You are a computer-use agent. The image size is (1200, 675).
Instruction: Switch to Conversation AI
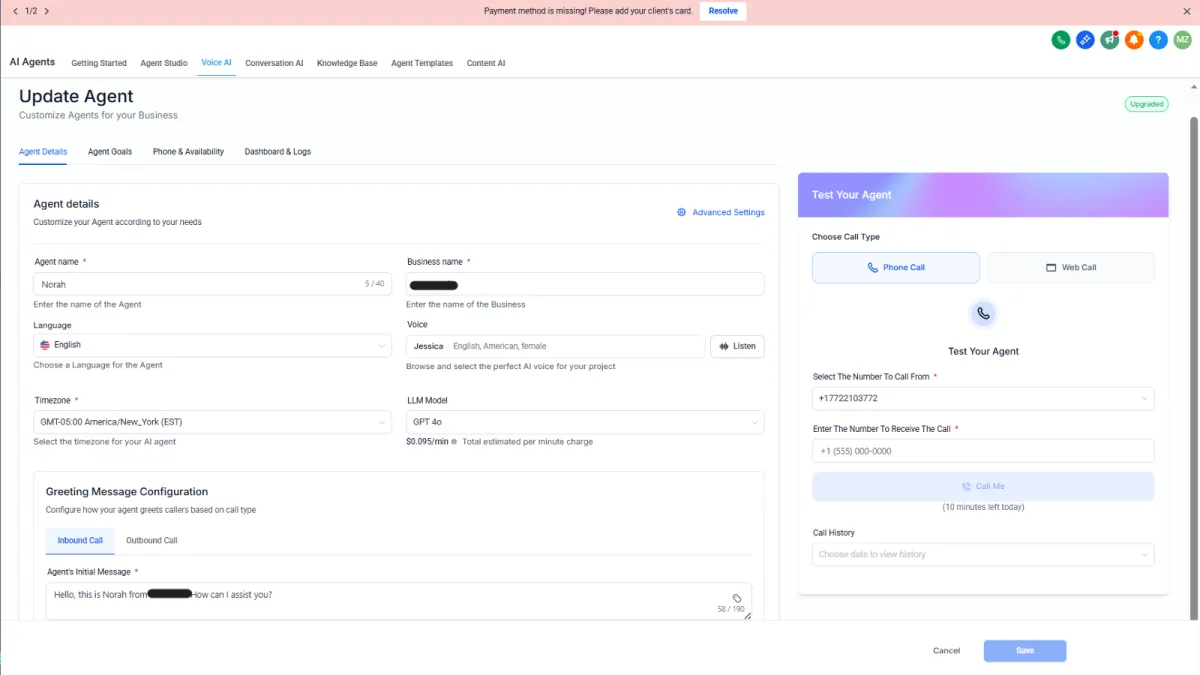pyautogui.click(x=274, y=63)
